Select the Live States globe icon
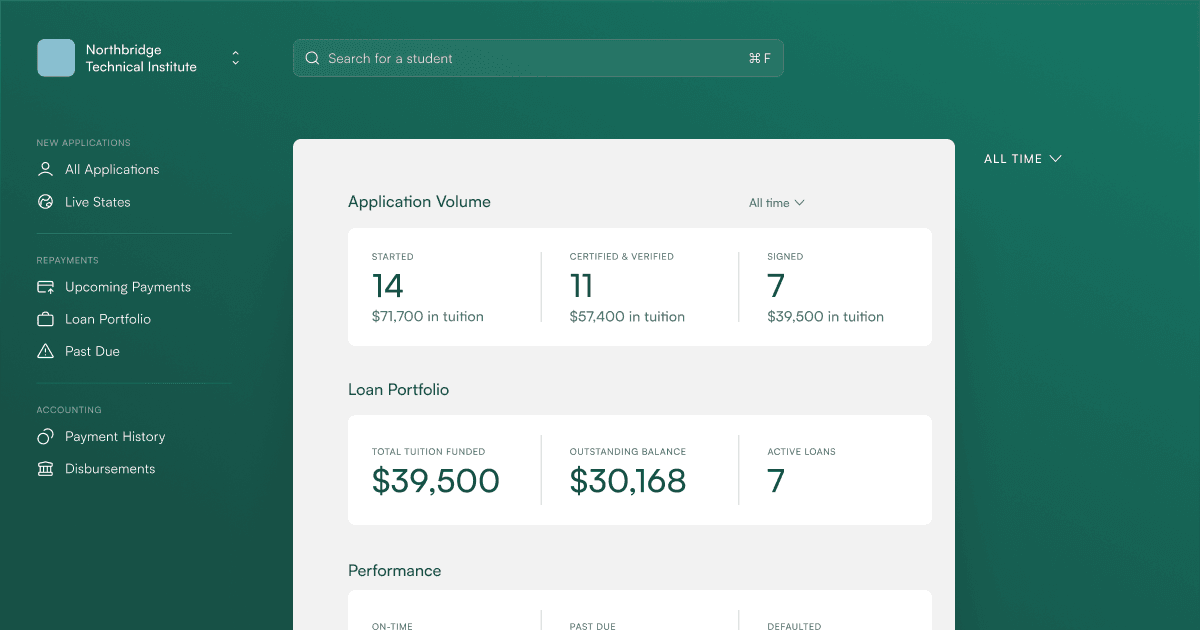This screenshot has height=630, width=1200. tap(44, 201)
